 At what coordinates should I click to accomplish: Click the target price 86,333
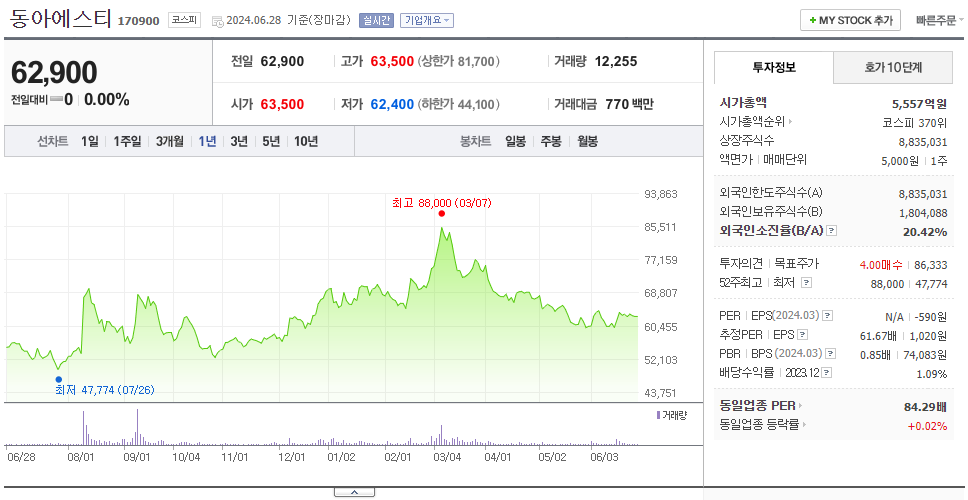click(930, 265)
